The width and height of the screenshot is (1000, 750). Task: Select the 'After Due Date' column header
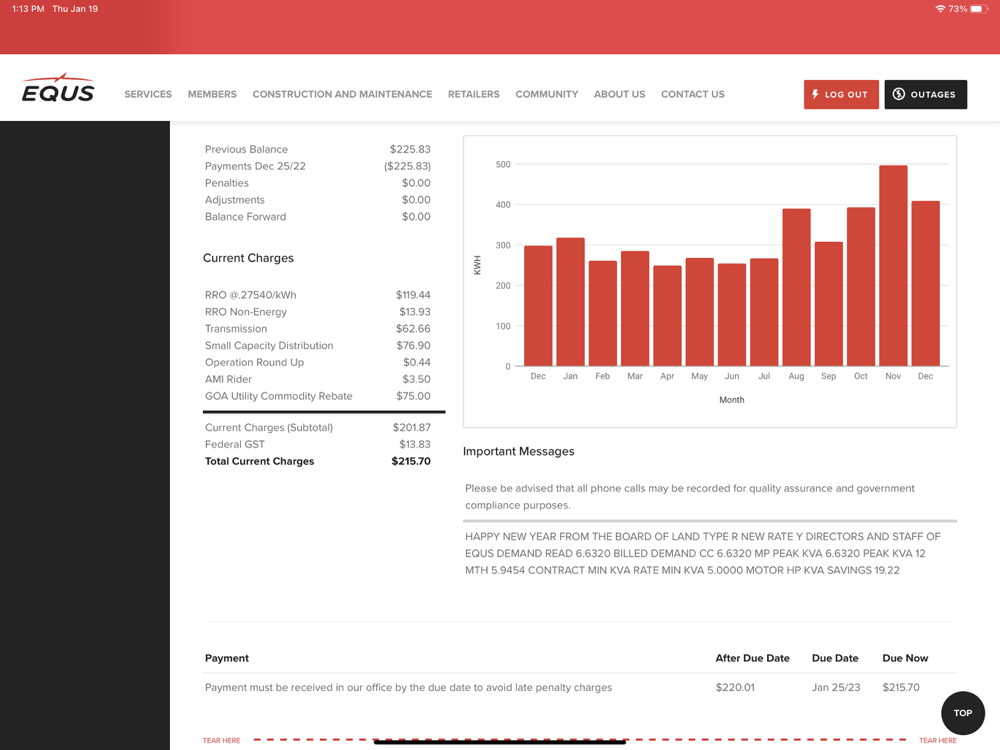[x=753, y=658]
